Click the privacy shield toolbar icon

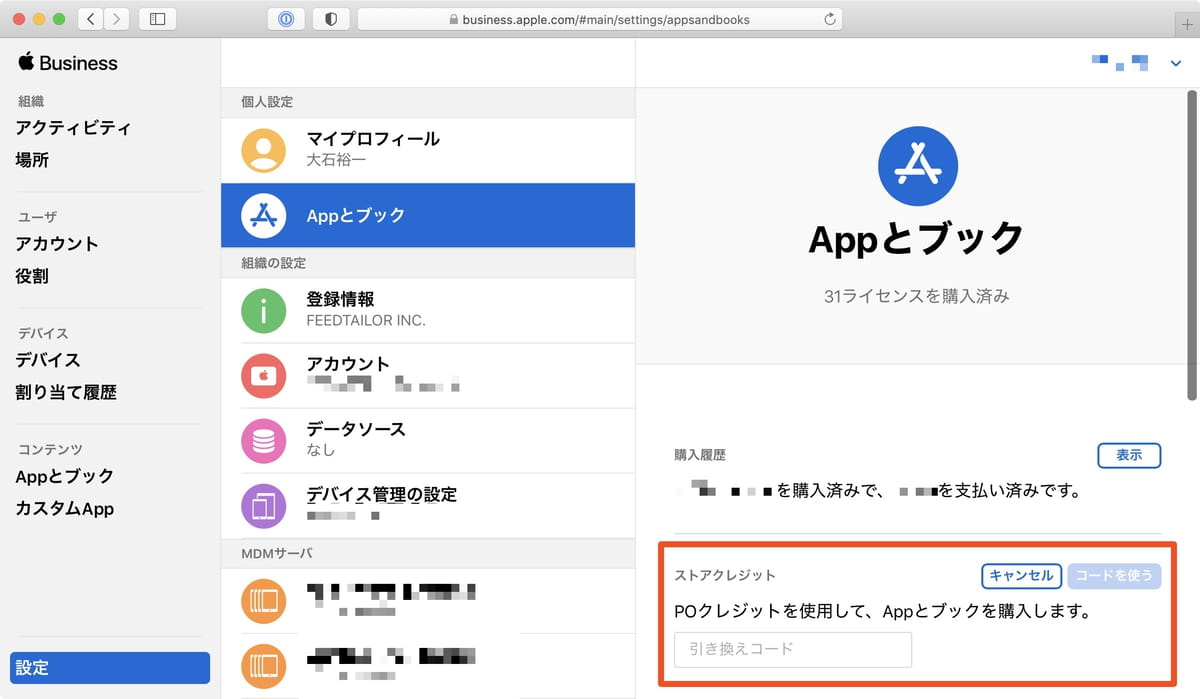click(x=331, y=19)
